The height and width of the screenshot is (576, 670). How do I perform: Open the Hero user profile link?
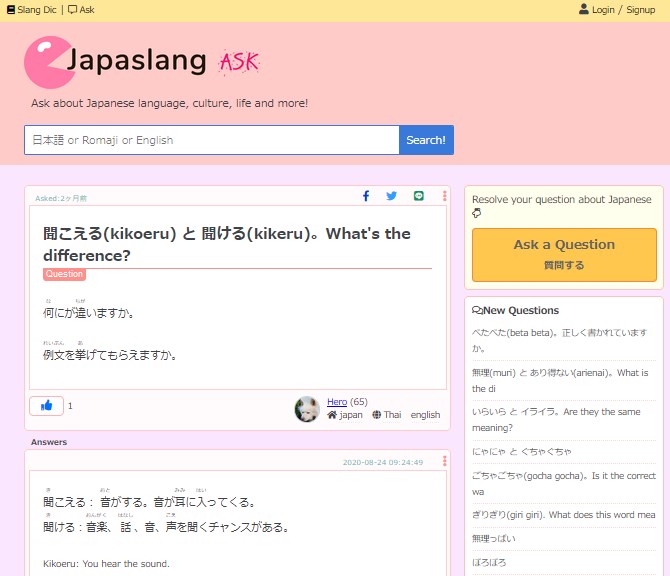[336, 402]
